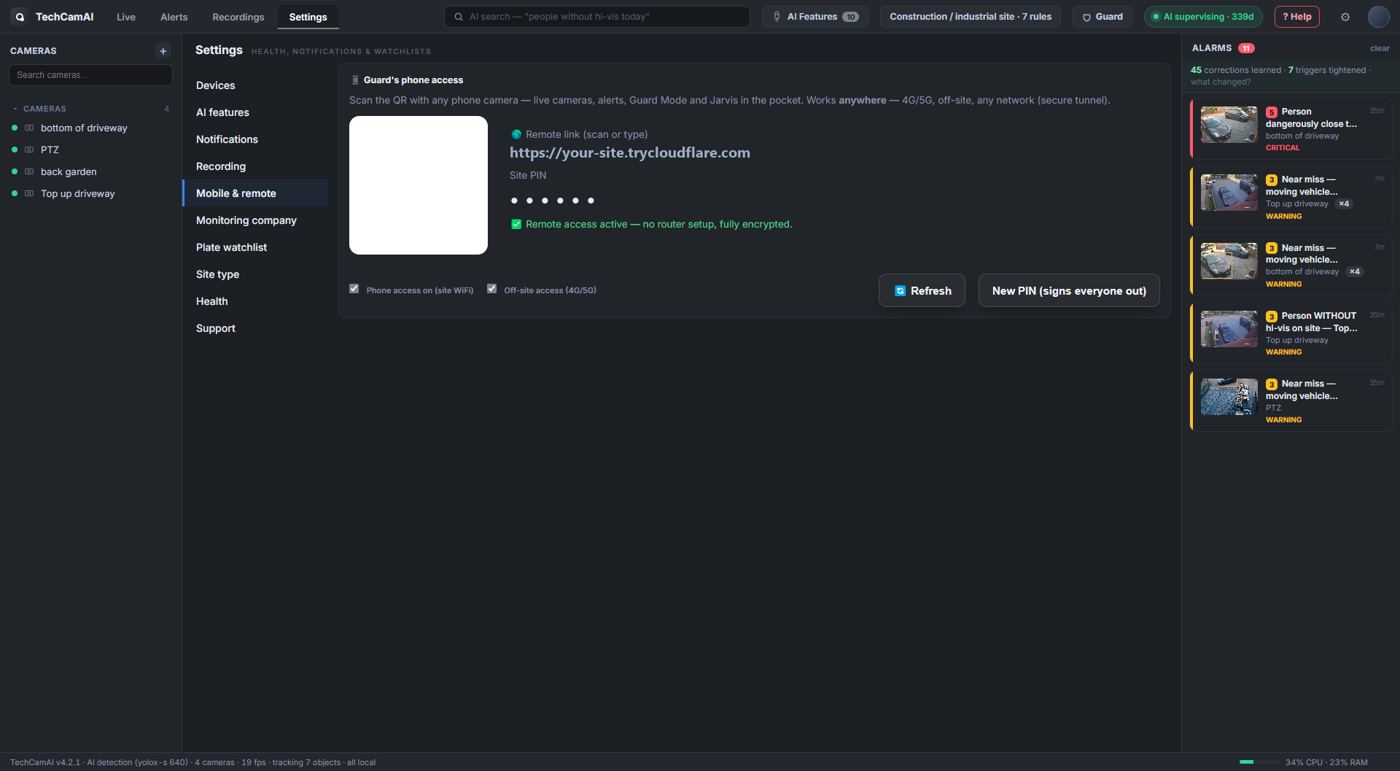Clear the alarms list

click(1379, 48)
